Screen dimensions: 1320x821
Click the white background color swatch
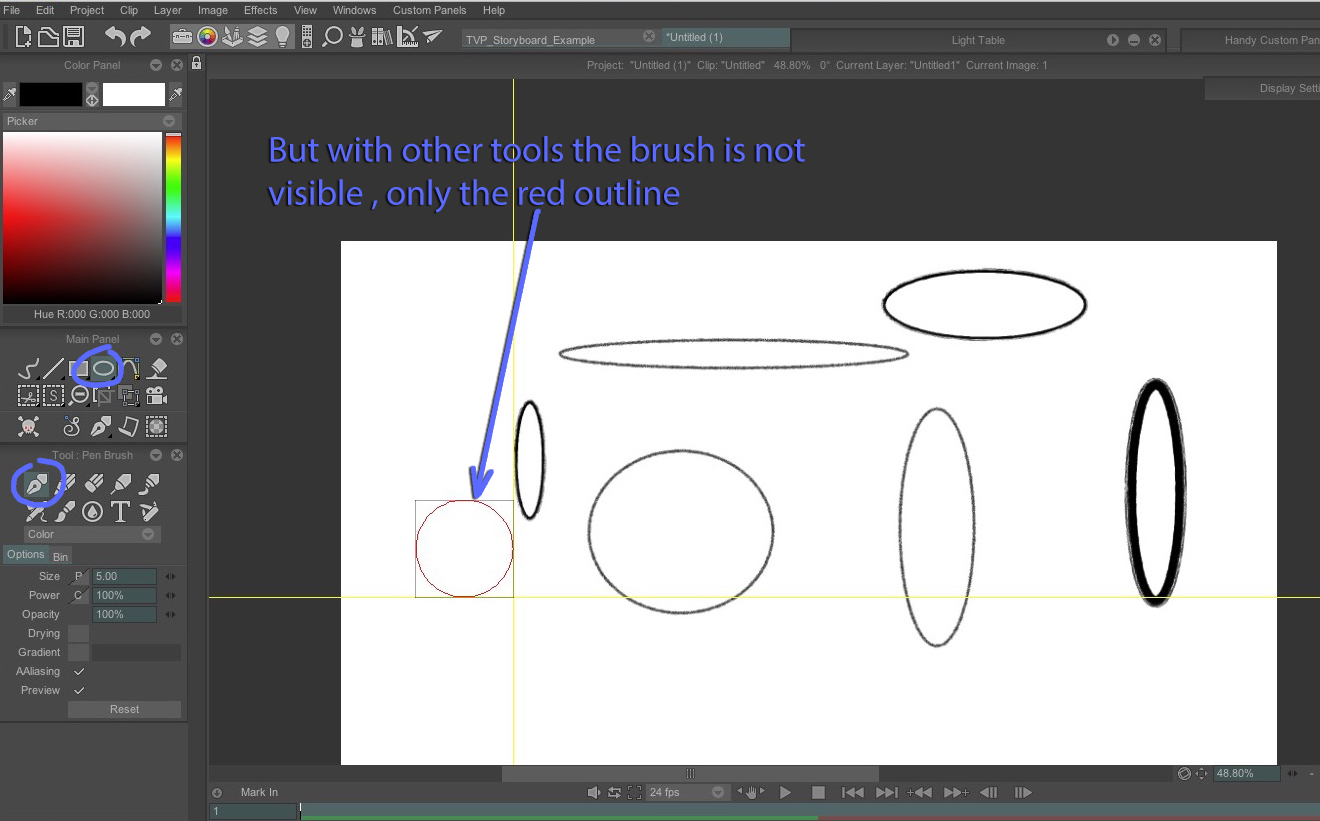(x=134, y=95)
